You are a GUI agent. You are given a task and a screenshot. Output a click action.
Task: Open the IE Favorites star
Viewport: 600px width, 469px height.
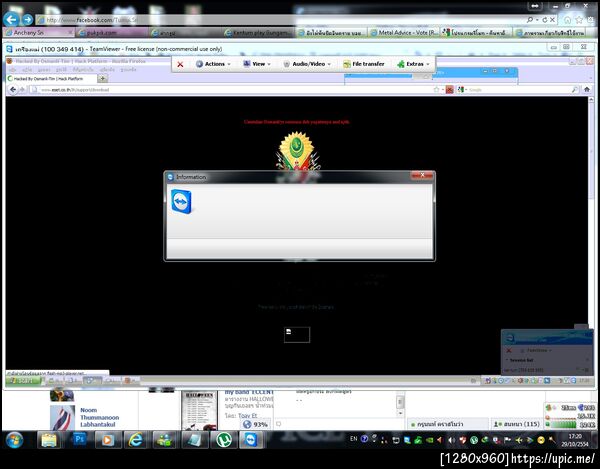pos(579,20)
